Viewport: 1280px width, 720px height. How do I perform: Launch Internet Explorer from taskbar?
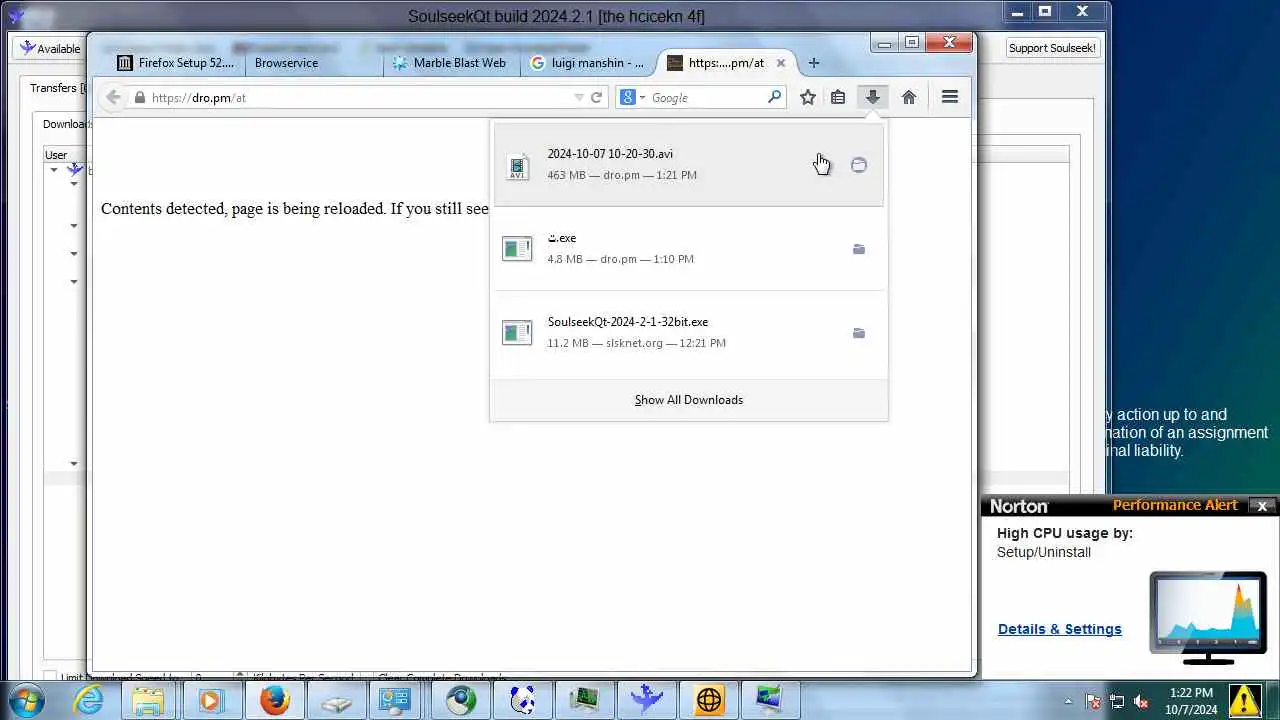pos(89,700)
